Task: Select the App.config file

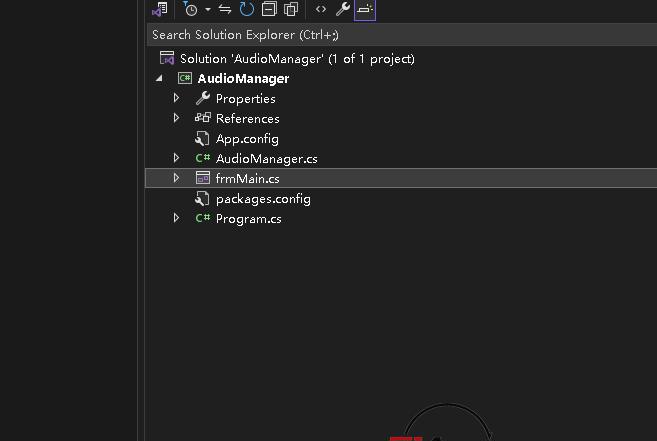Action: click(x=246, y=138)
